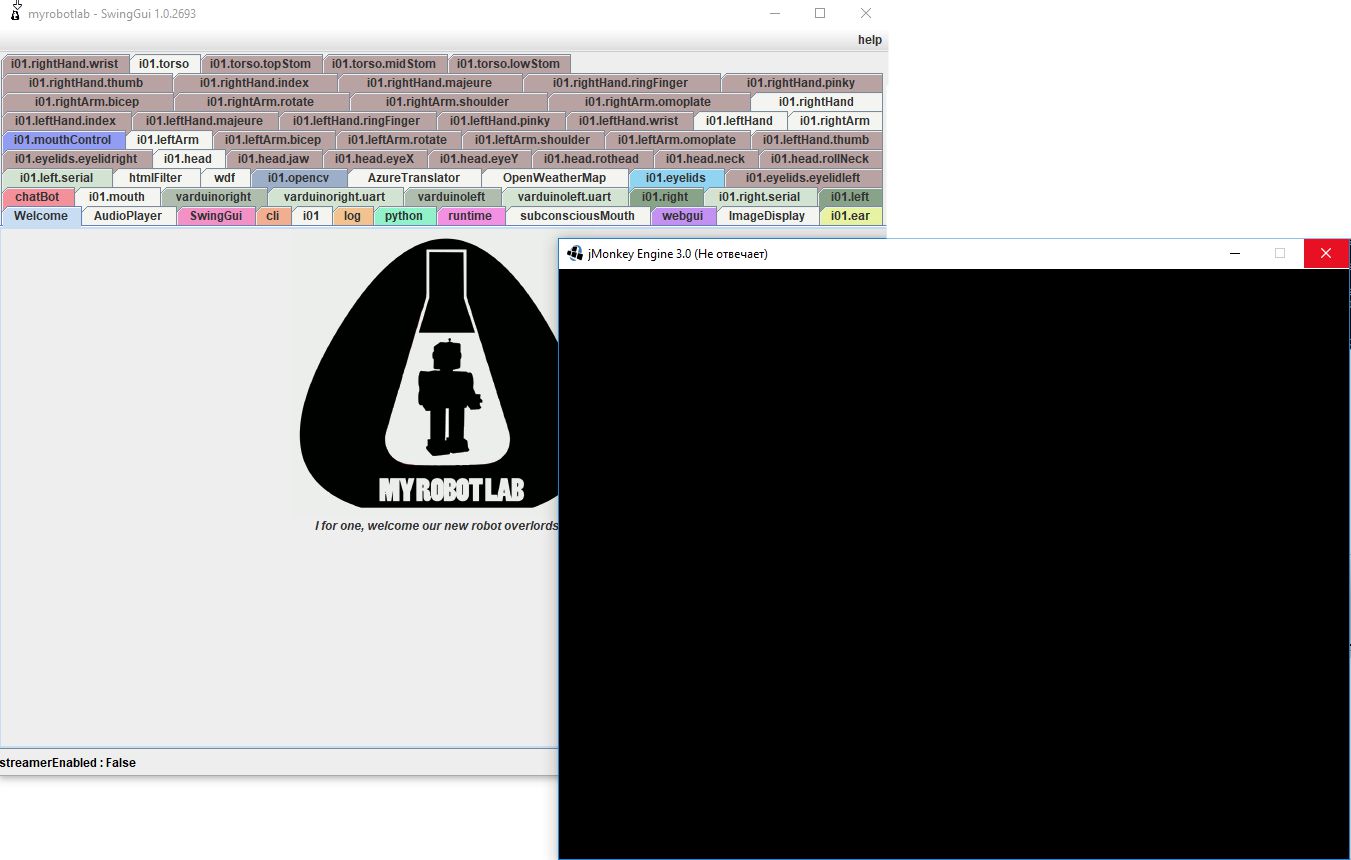
Task: Open the i01.rightHand.wrist tab
Action: [x=65, y=64]
